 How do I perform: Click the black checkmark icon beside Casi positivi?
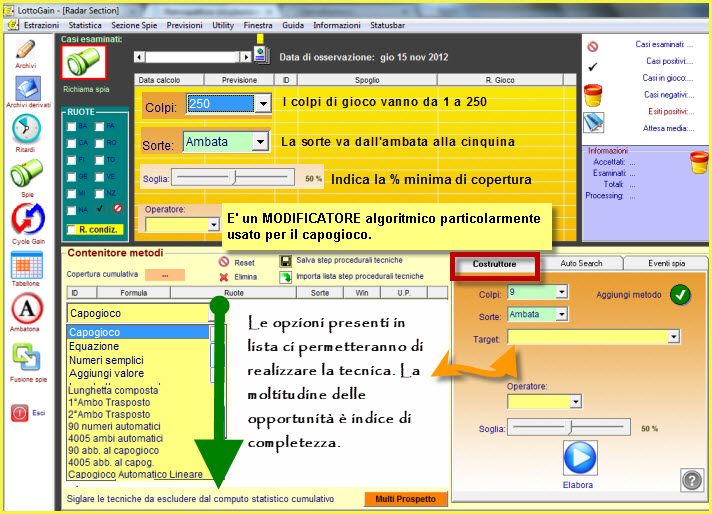pyautogui.click(x=592, y=67)
